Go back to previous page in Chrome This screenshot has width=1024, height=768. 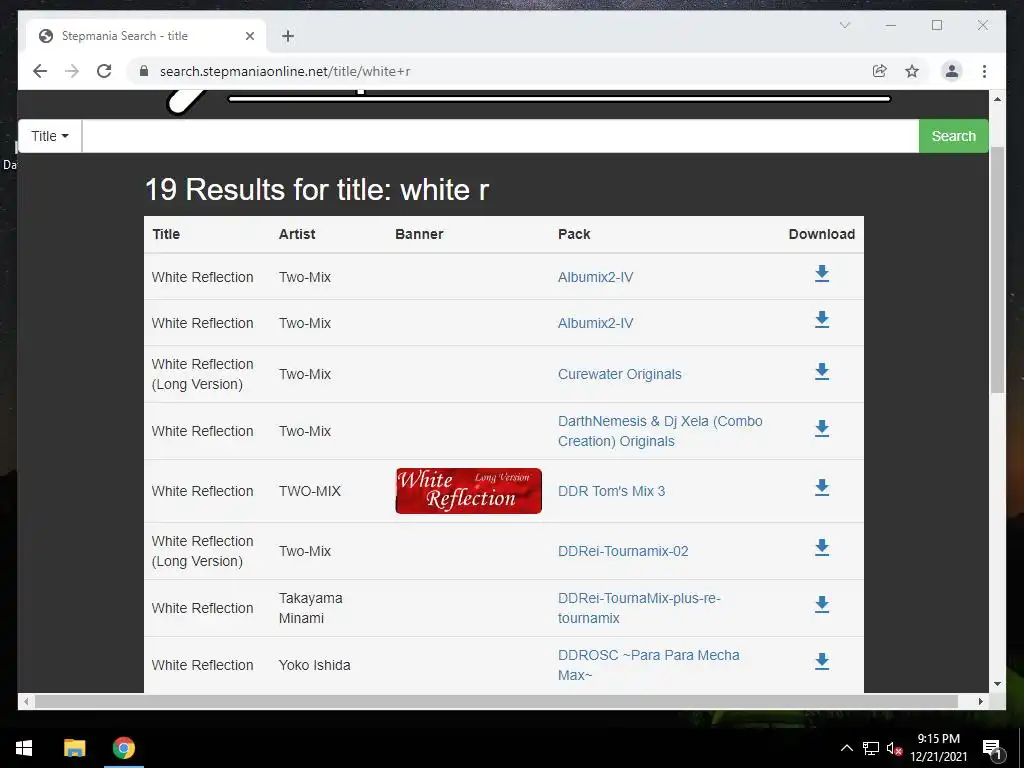(40, 71)
